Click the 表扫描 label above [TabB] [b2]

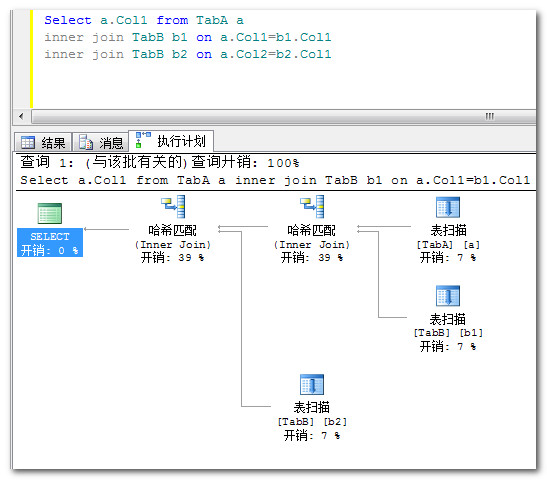[312, 407]
